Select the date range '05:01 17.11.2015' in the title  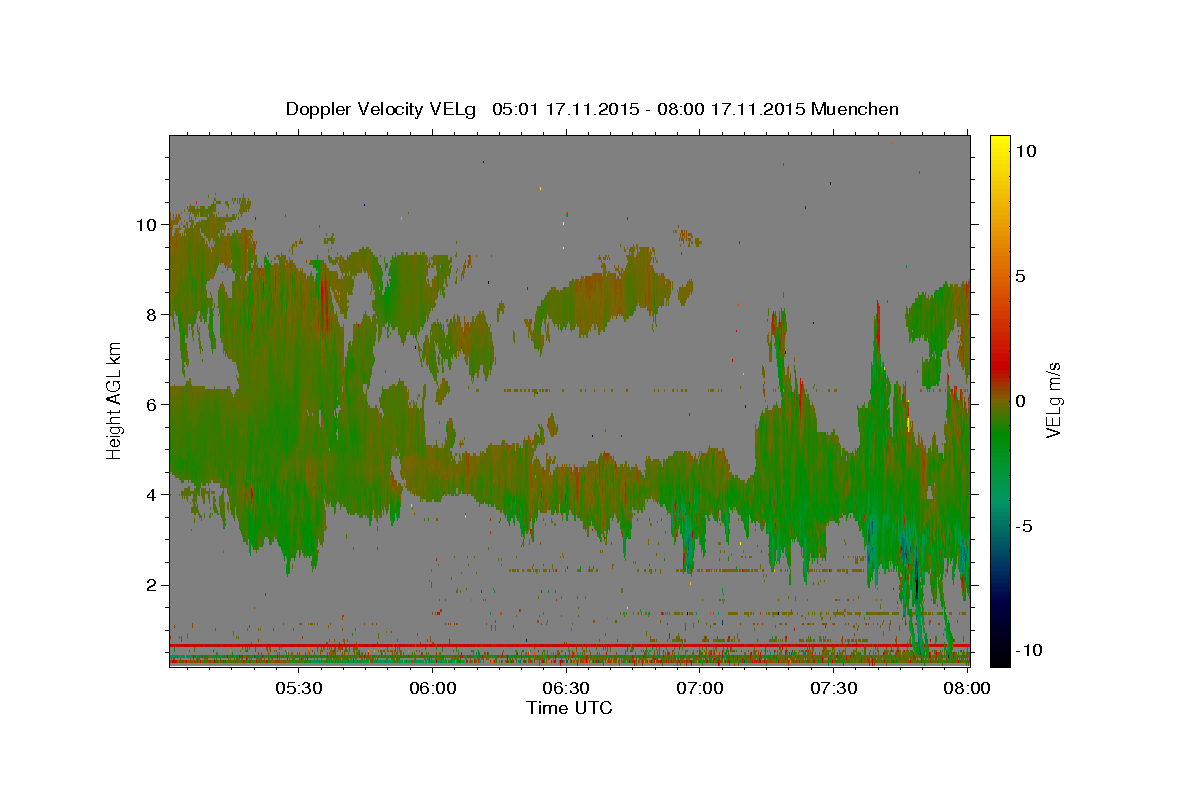(566, 109)
